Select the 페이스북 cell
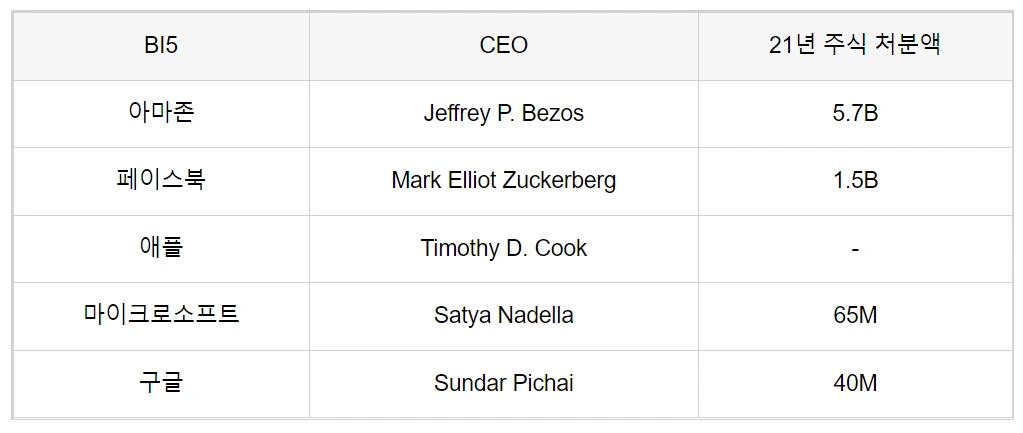The width and height of the screenshot is (1023, 433). tap(161, 180)
